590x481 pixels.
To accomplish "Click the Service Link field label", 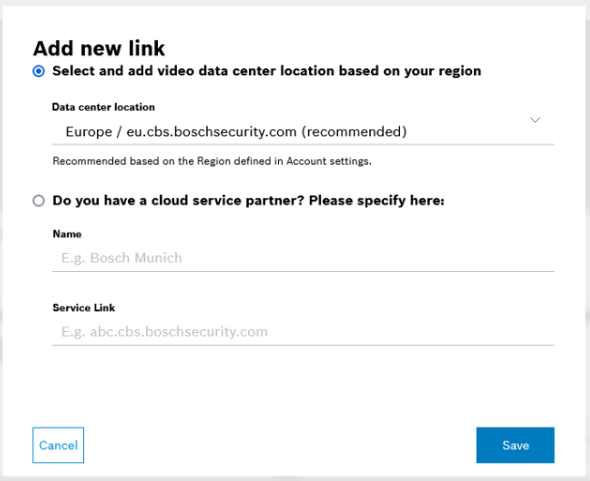I will pyautogui.click(x=84, y=308).
